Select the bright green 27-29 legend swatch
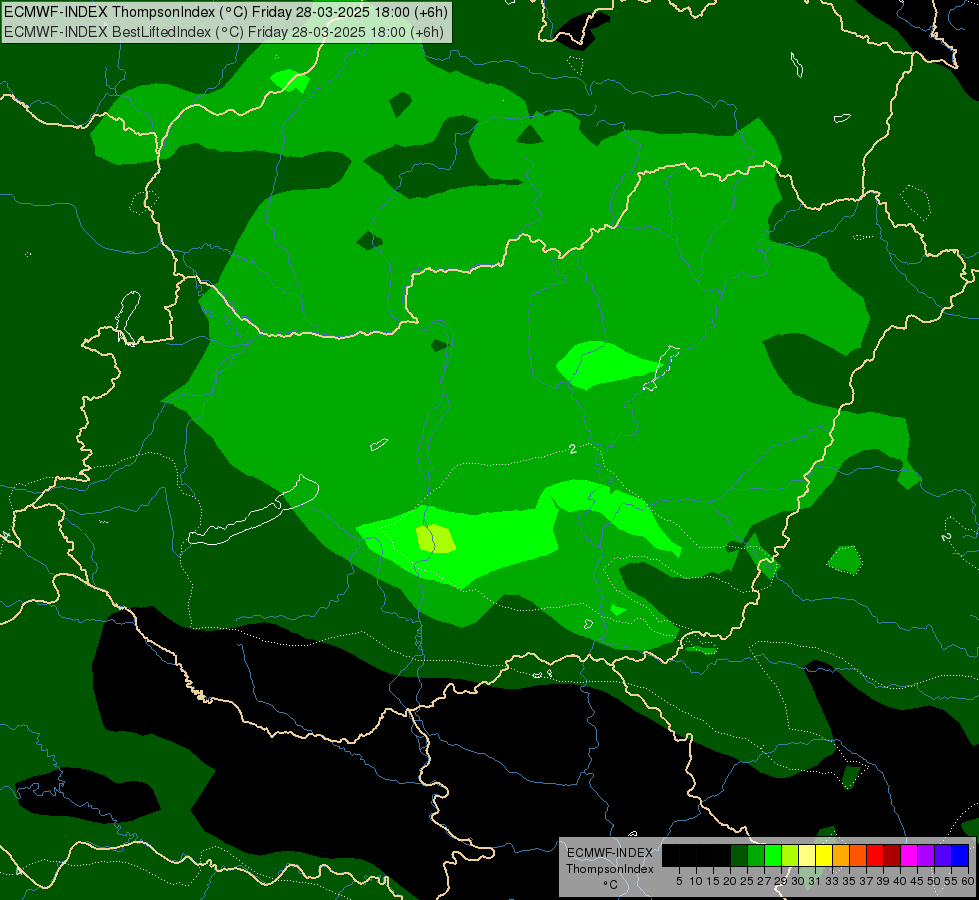Viewport: 979px width, 900px height. tap(773, 855)
